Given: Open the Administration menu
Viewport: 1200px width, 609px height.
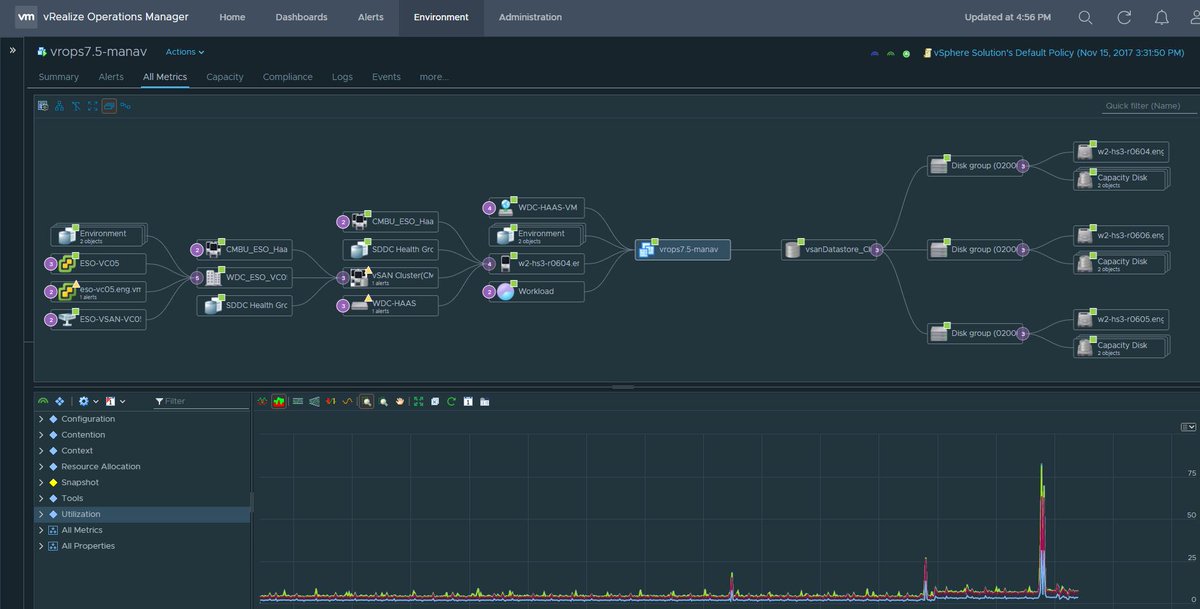Looking at the screenshot, I should click(530, 17).
